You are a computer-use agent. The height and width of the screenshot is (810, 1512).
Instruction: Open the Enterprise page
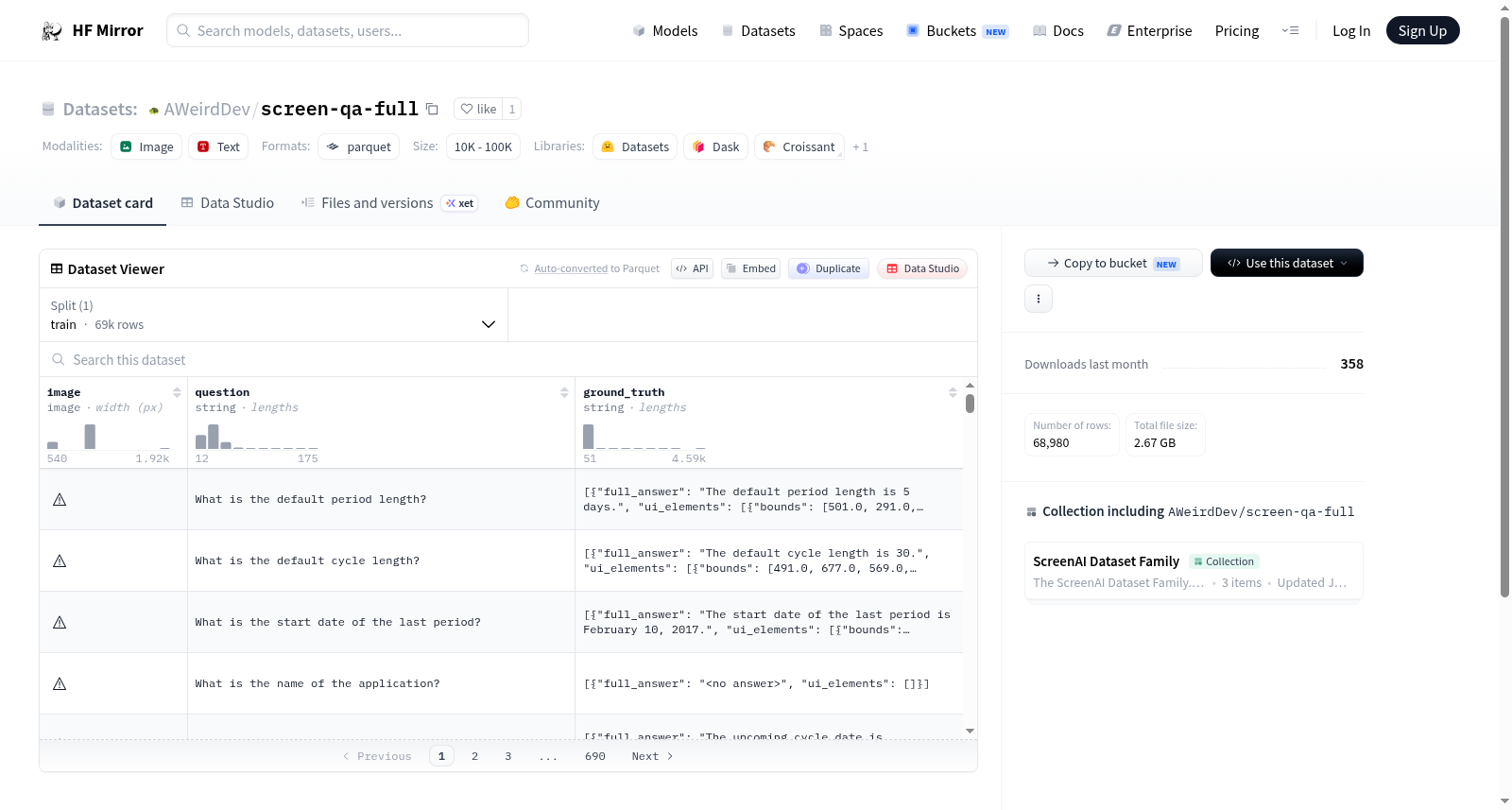1149,30
